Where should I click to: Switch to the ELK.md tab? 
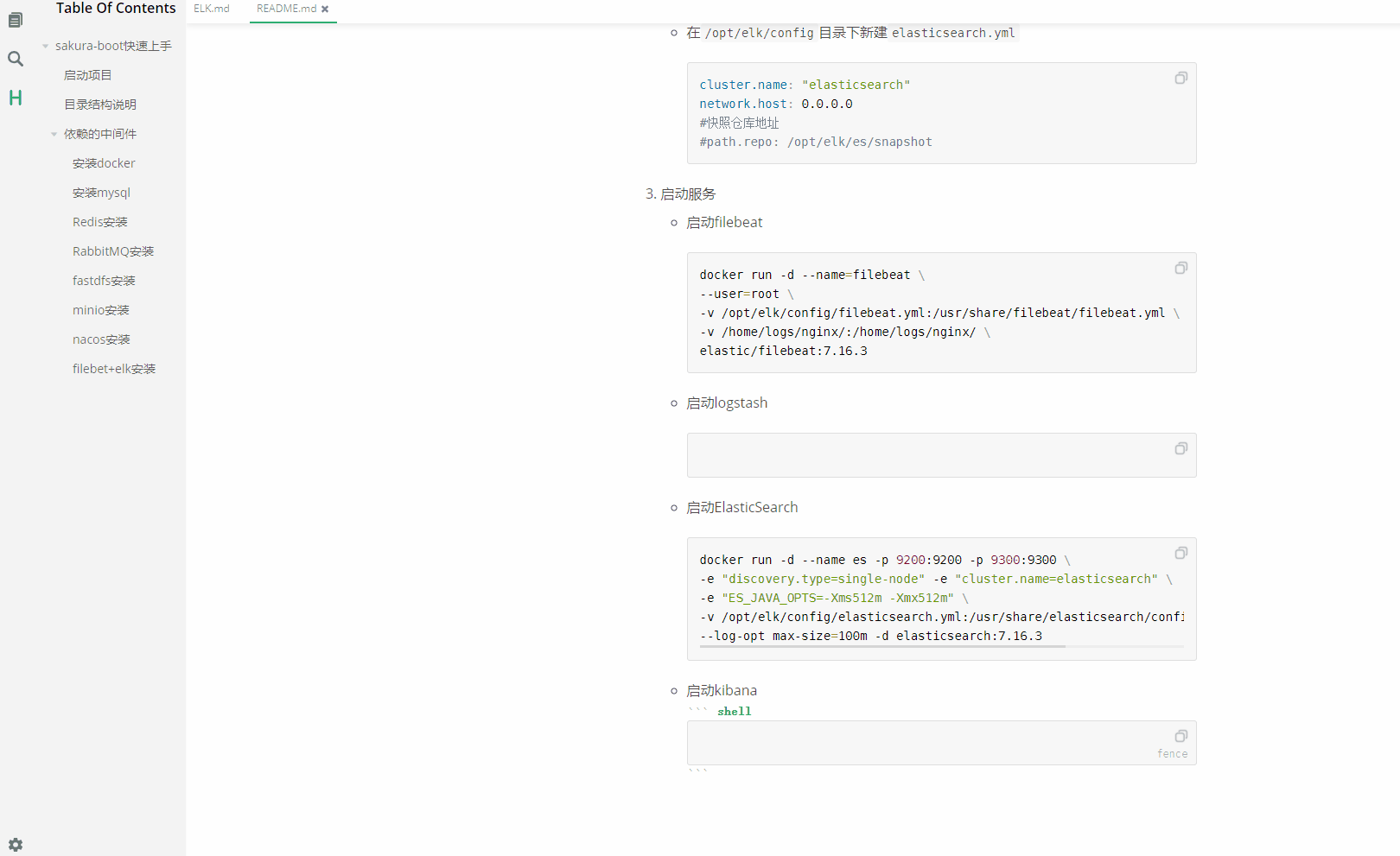(x=212, y=9)
